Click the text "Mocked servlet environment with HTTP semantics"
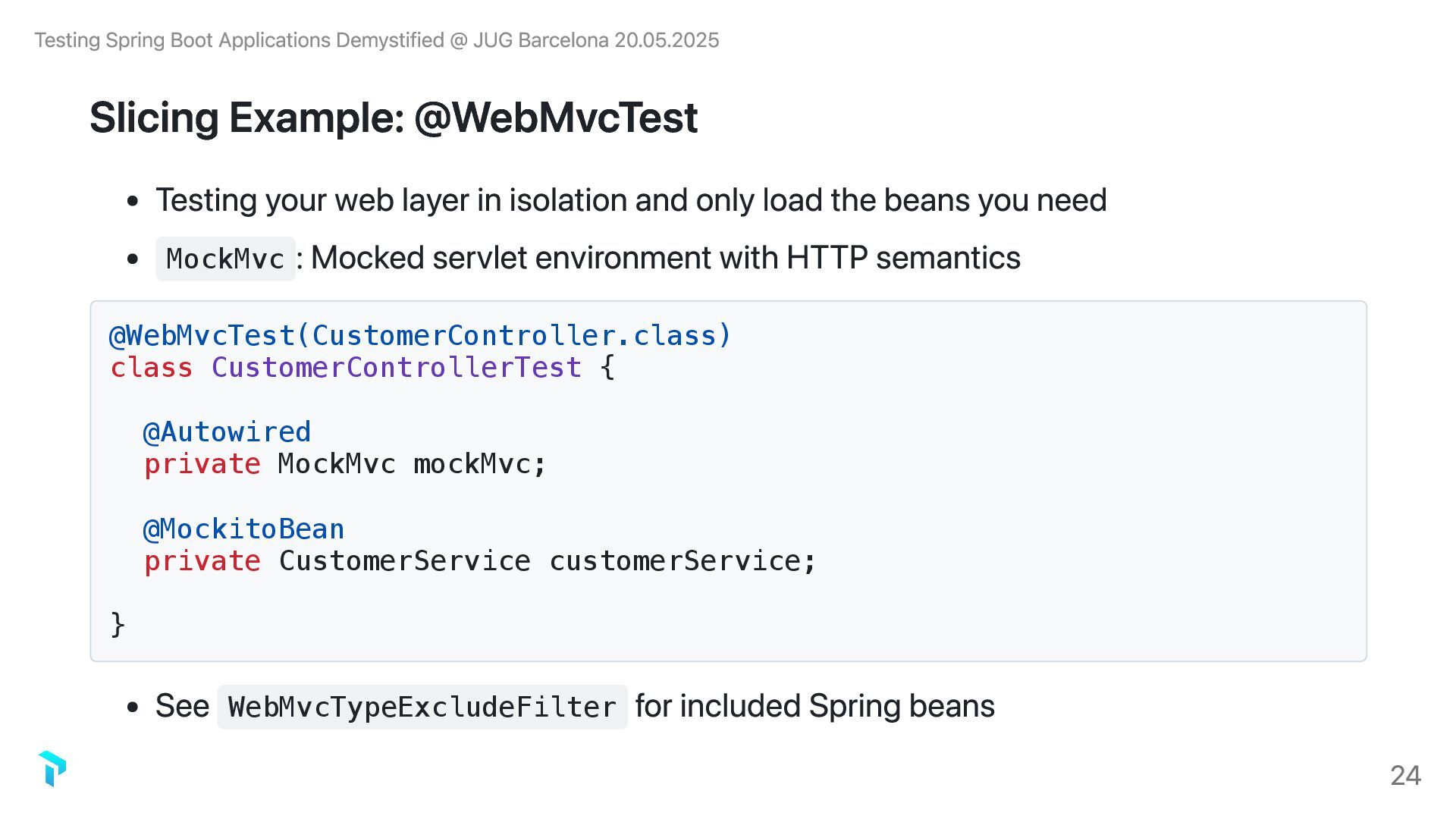The image size is (1456, 819). click(x=665, y=259)
